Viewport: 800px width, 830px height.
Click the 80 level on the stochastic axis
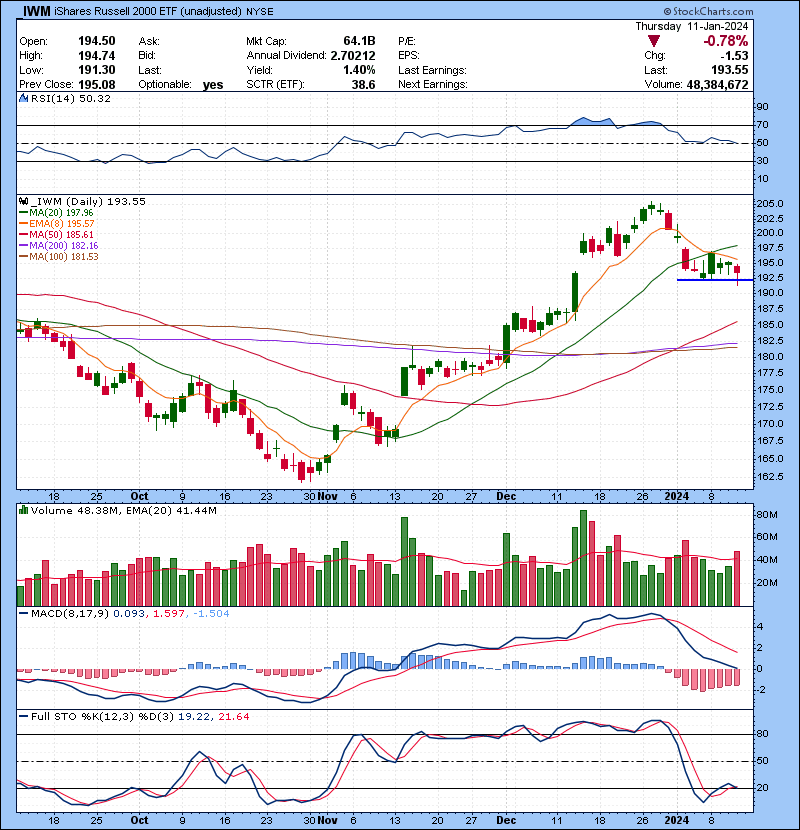click(763, 734)
